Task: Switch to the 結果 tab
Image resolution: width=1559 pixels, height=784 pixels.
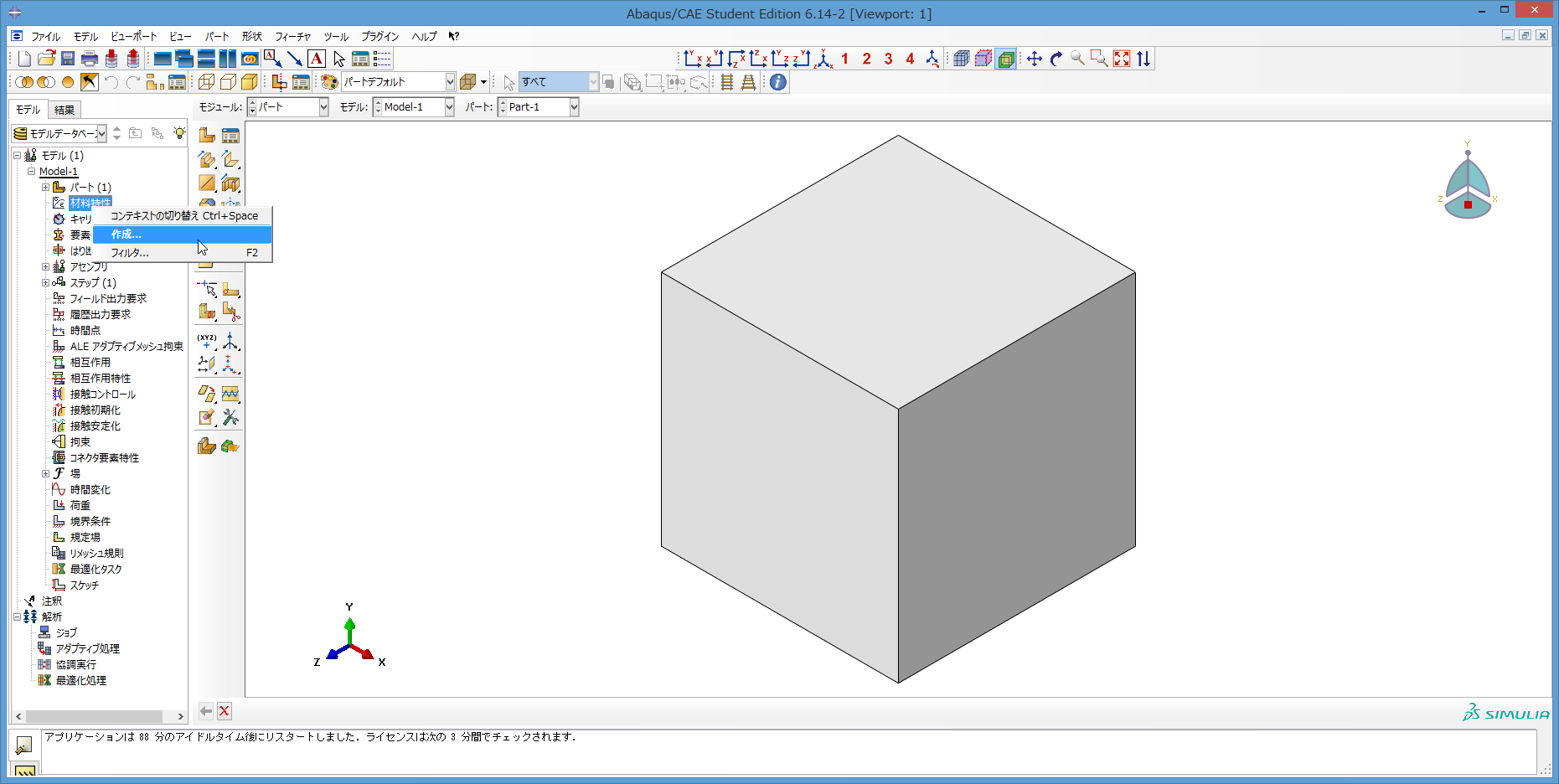Action: click(x=65, y=110)
